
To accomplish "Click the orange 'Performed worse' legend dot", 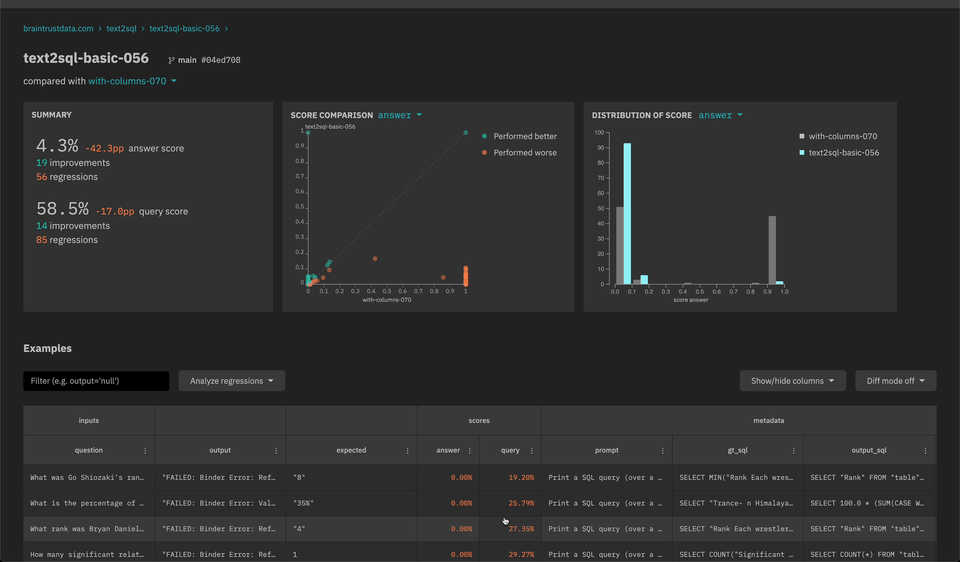I will click(x=485, y=153).
